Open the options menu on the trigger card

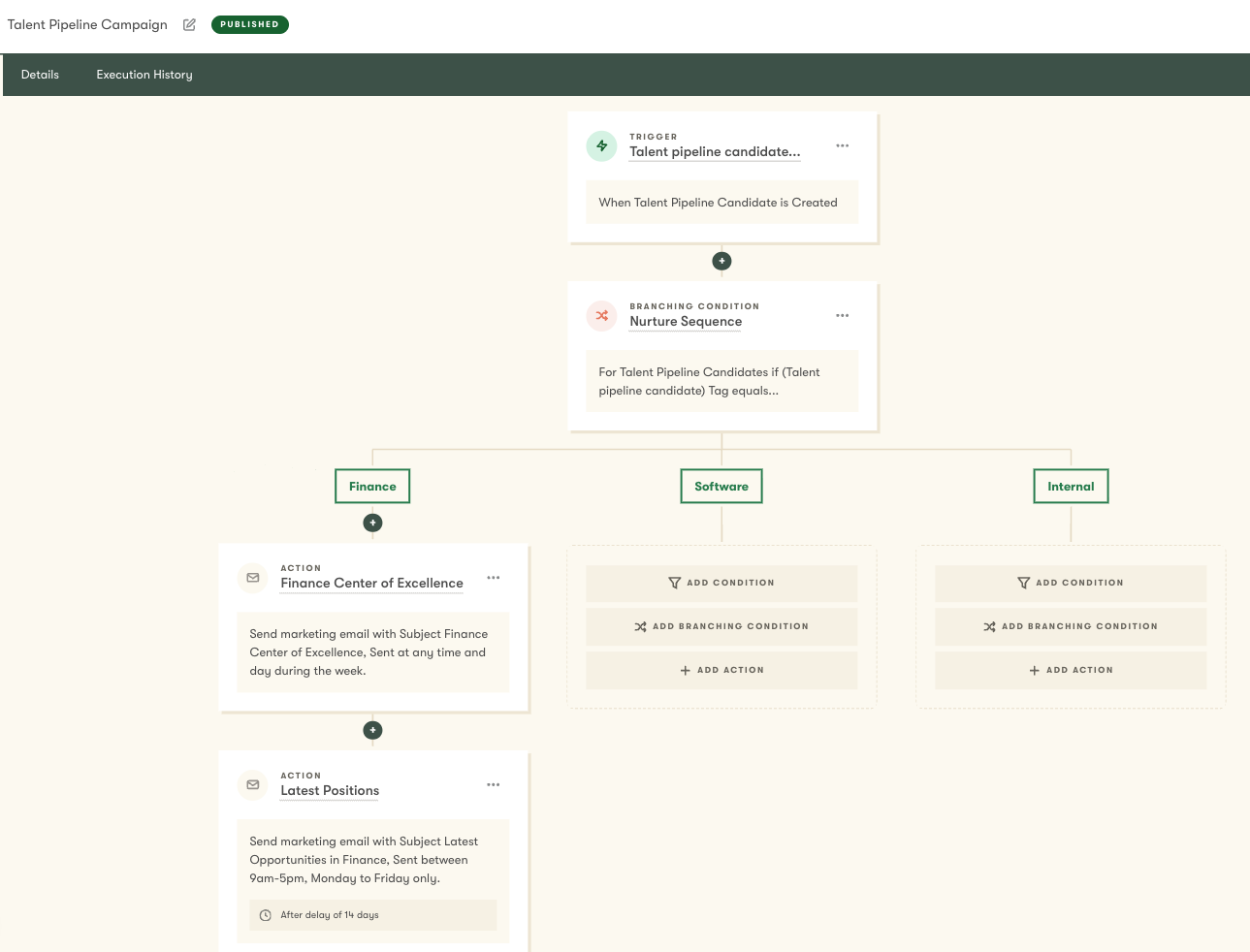click(x=842, y=145)
